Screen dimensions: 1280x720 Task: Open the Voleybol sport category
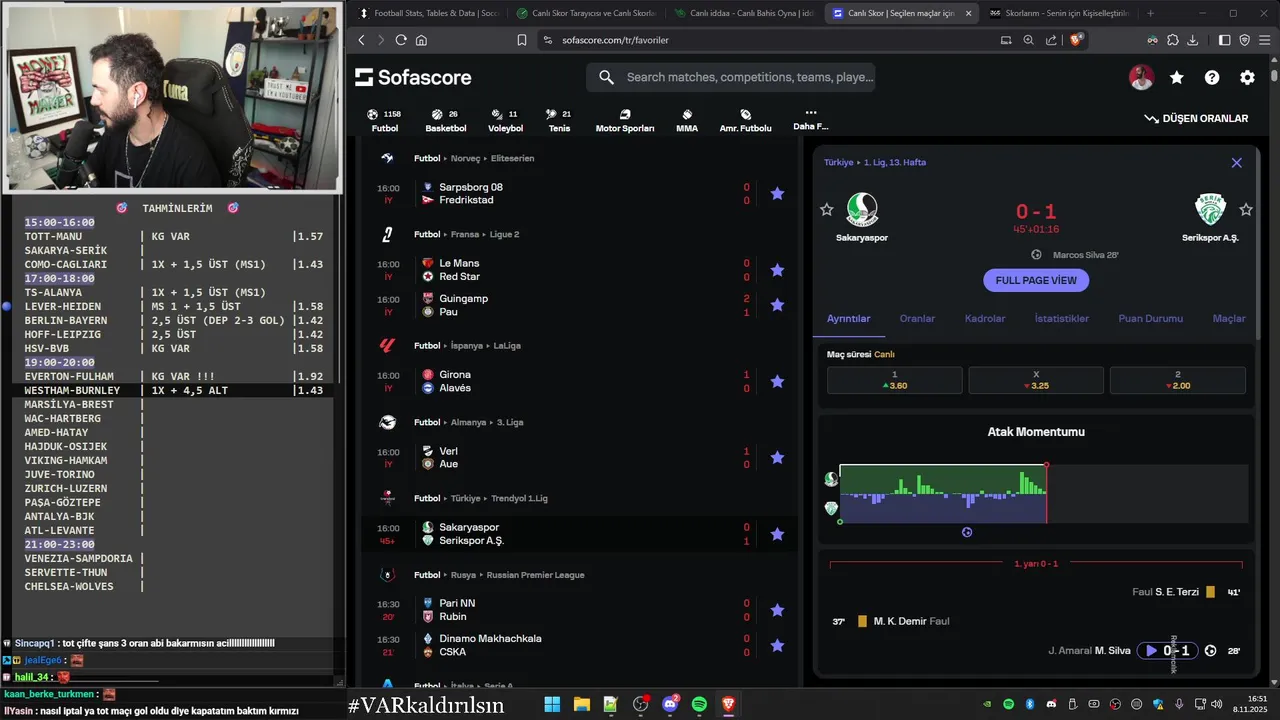(505, 120)
